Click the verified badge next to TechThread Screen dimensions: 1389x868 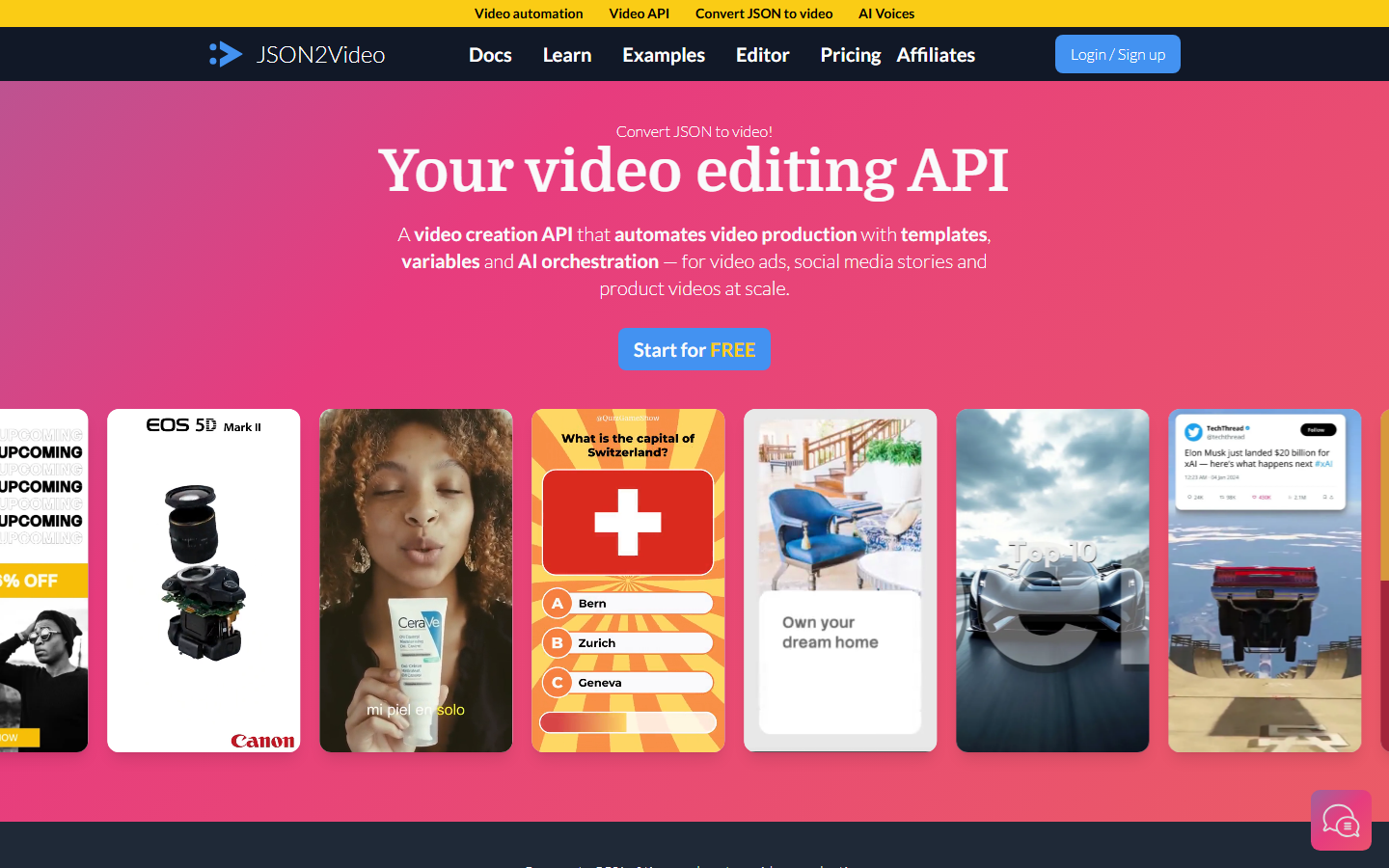tap(1247, 428)
